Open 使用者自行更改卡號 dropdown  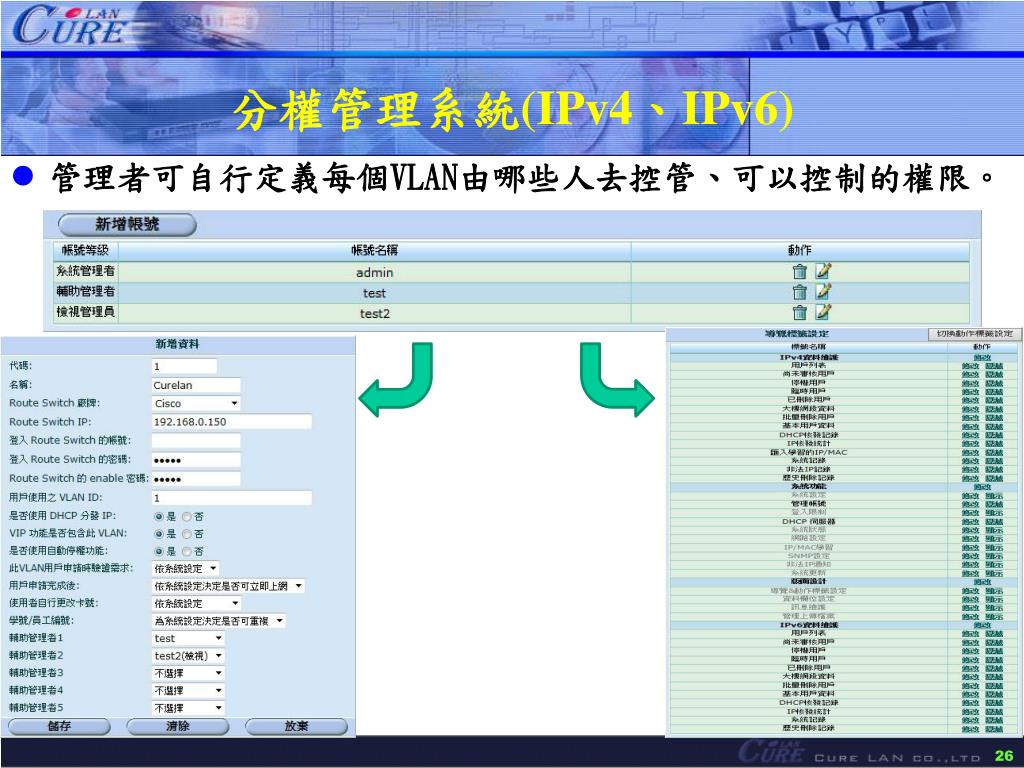(x=197, y=604)
